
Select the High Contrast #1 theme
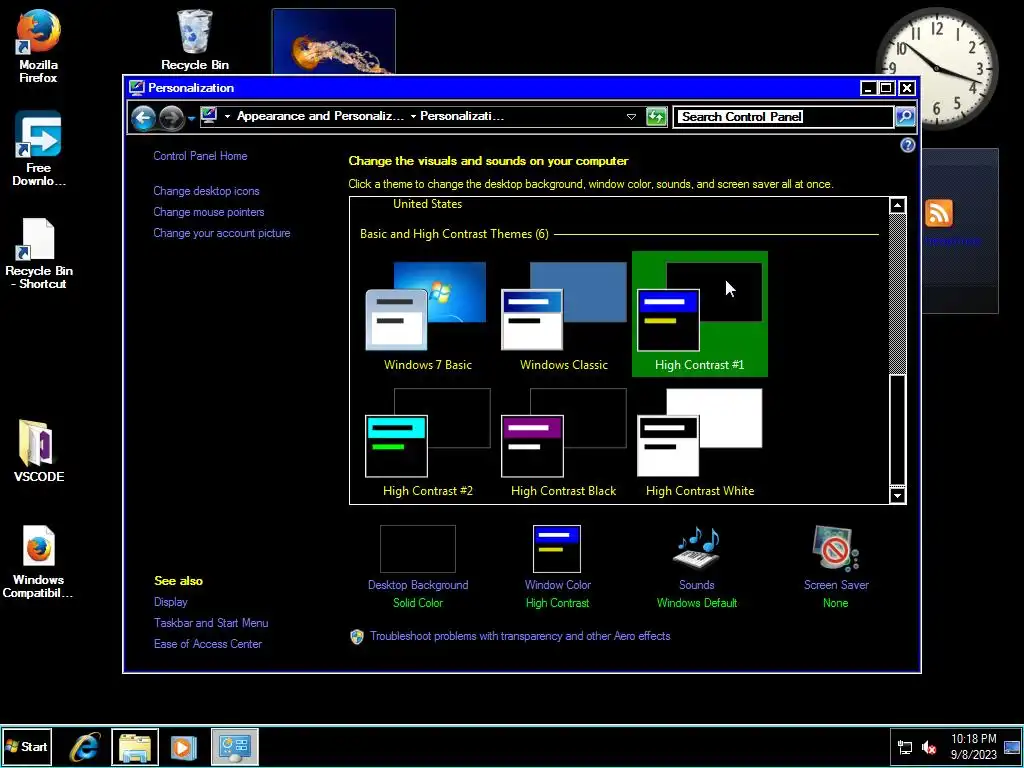click(x=699, y=315)
